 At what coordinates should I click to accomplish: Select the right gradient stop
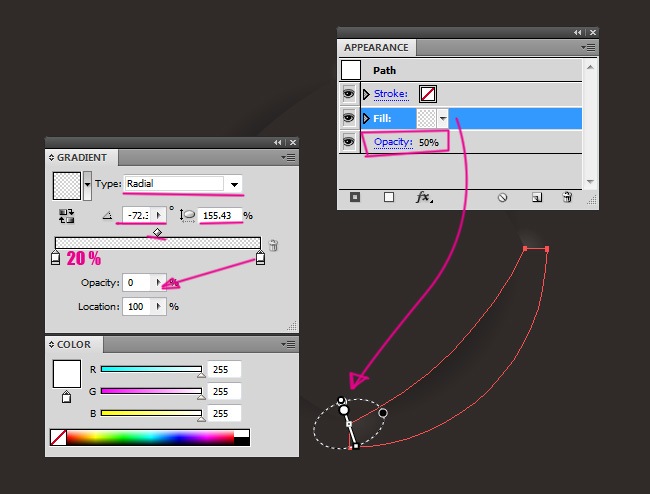tap(260, 257)
